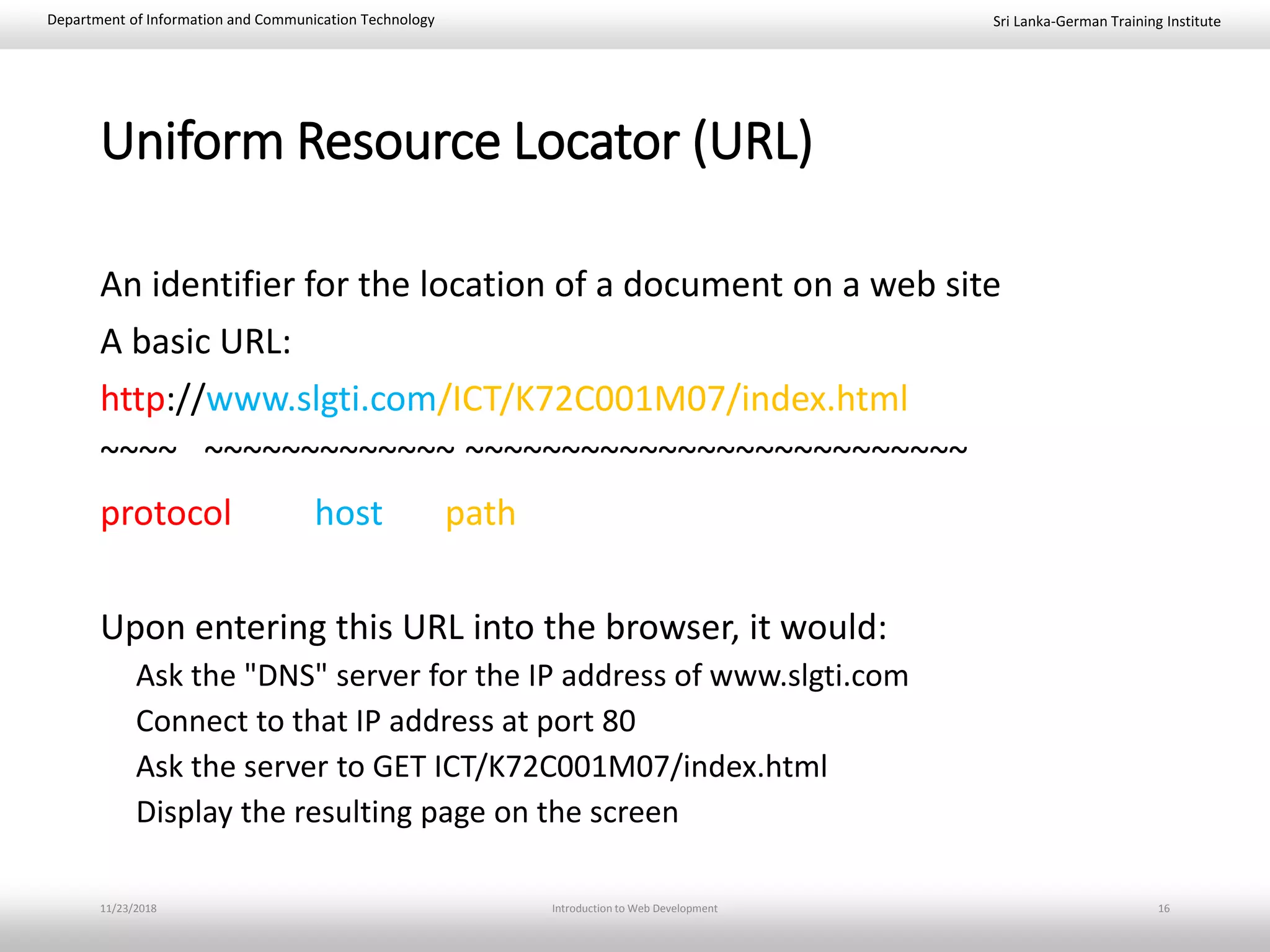Click the slide title 'Uniform Resource Locator (URL)'

pyautogui.click(x=456, y=143)
